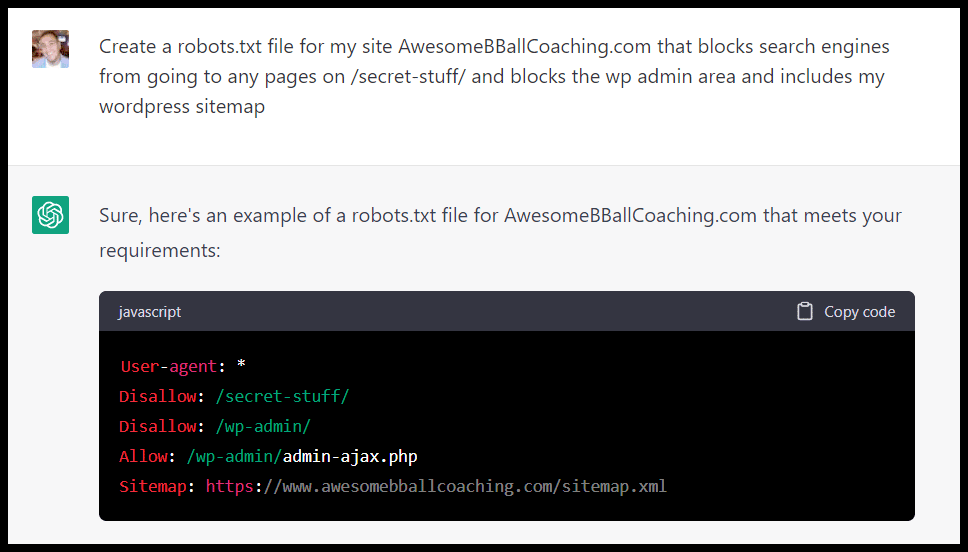Click the user prompt text about robots.txt
This screenshot has width=968, height=552.
494,77
